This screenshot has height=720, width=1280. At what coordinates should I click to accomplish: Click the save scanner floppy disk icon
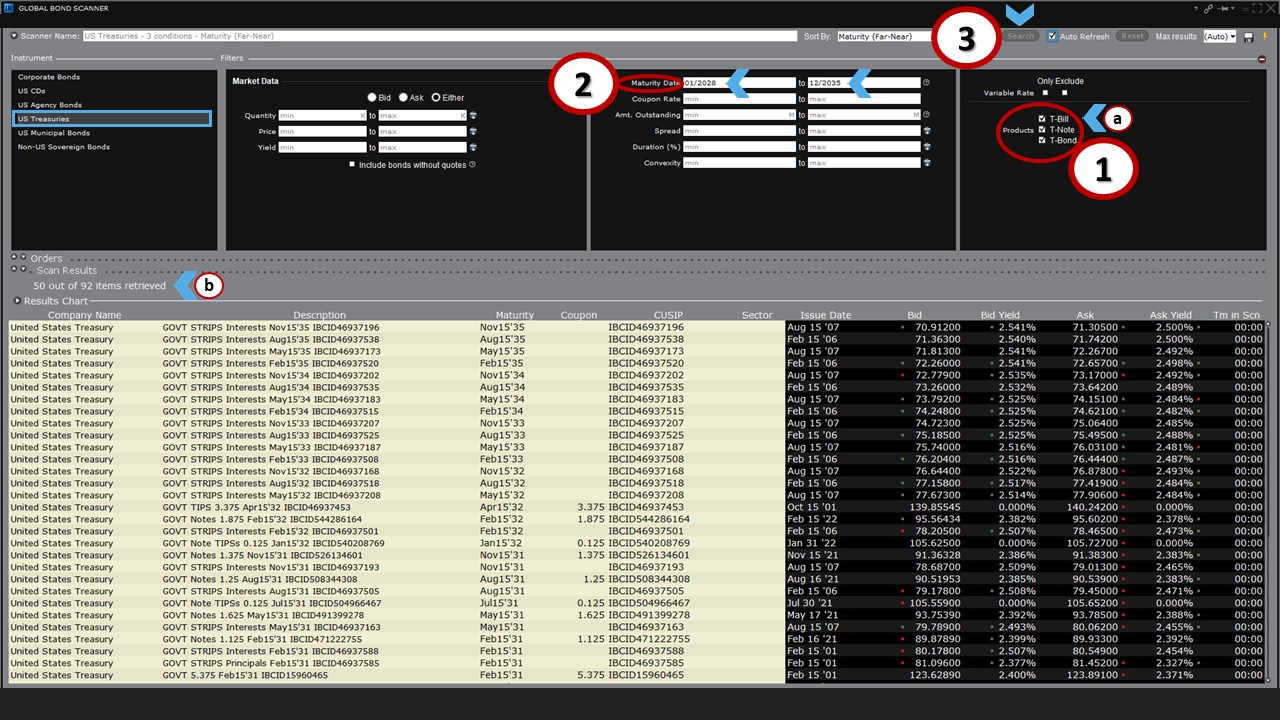1249,37
